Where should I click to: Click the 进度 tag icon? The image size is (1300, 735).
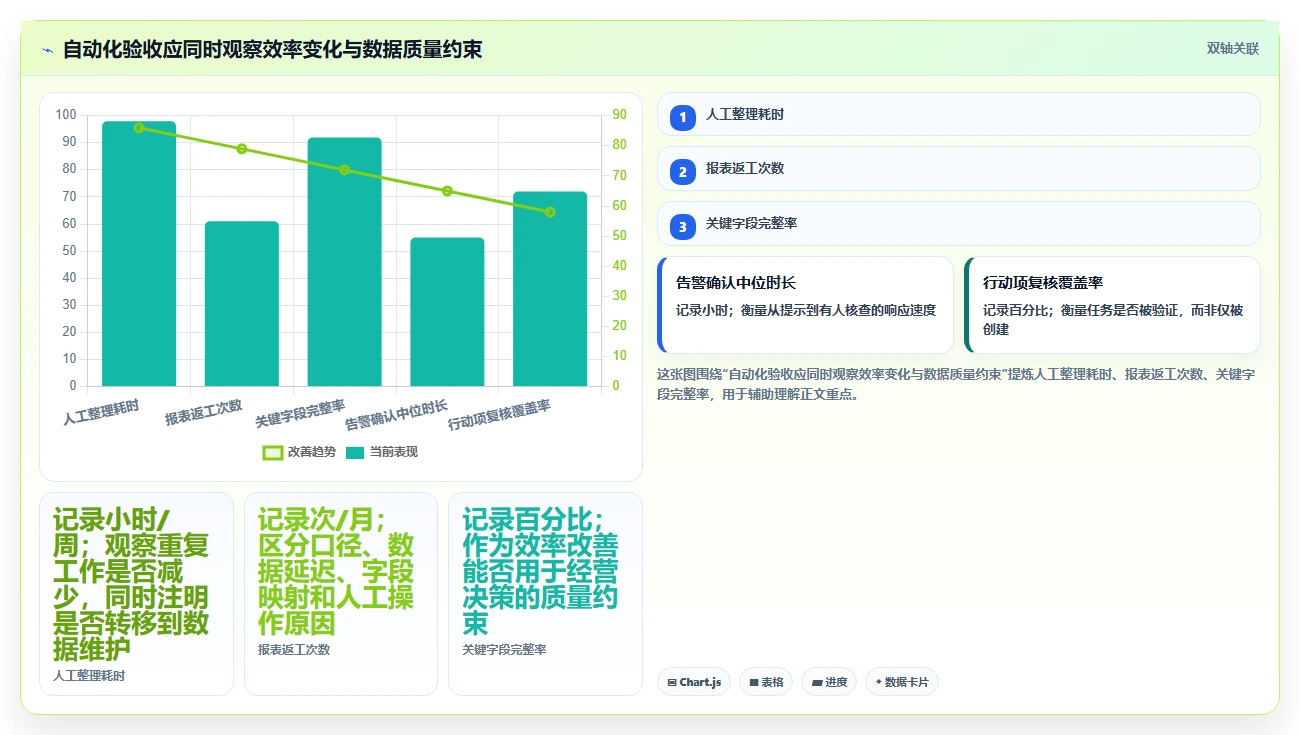click(816, 683)
